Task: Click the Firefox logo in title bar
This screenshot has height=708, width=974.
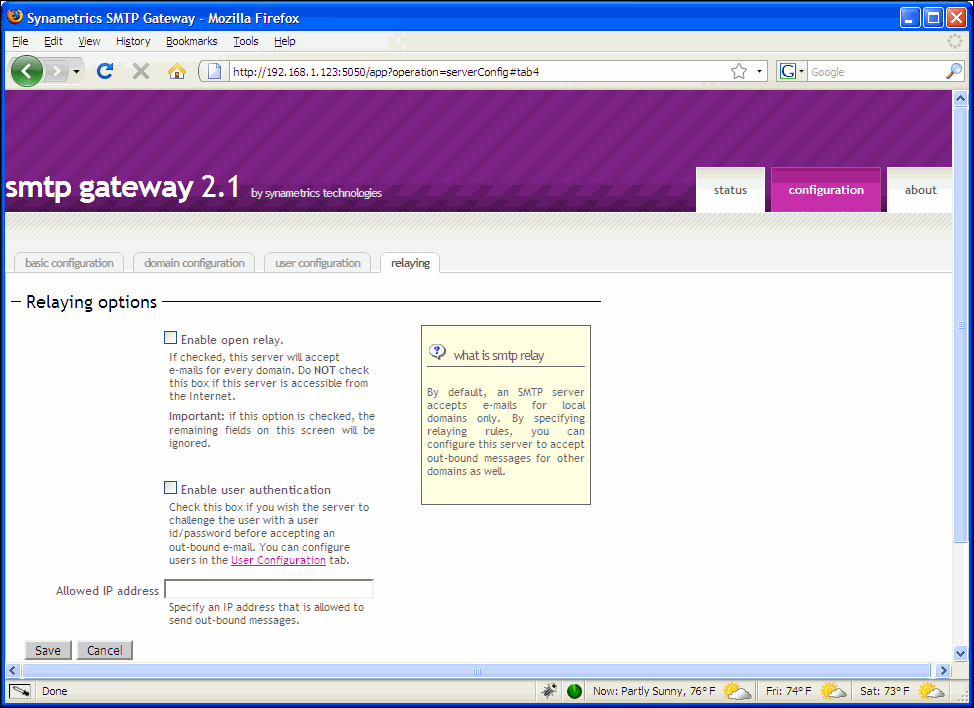Action: coord(16,17)
